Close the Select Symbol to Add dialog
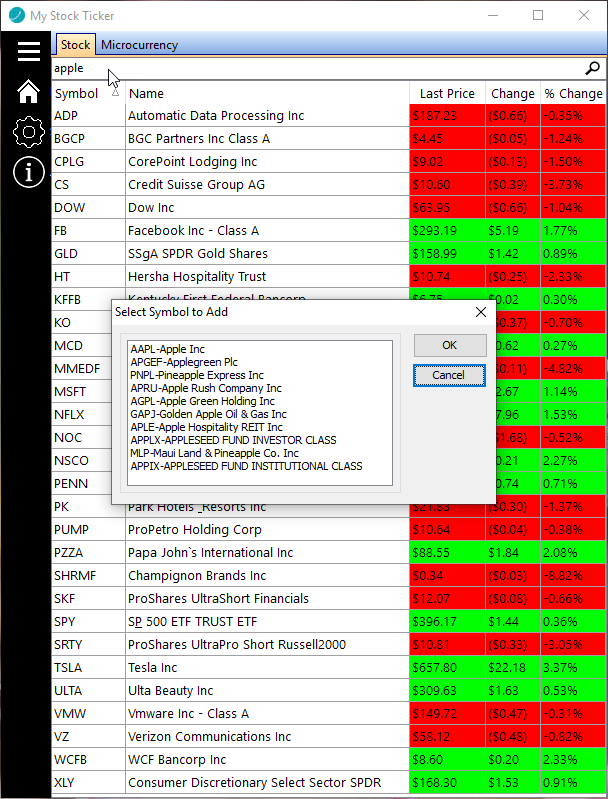Image resolution: width=608 pixels, height=799 pixels. (x=481, y=312)
